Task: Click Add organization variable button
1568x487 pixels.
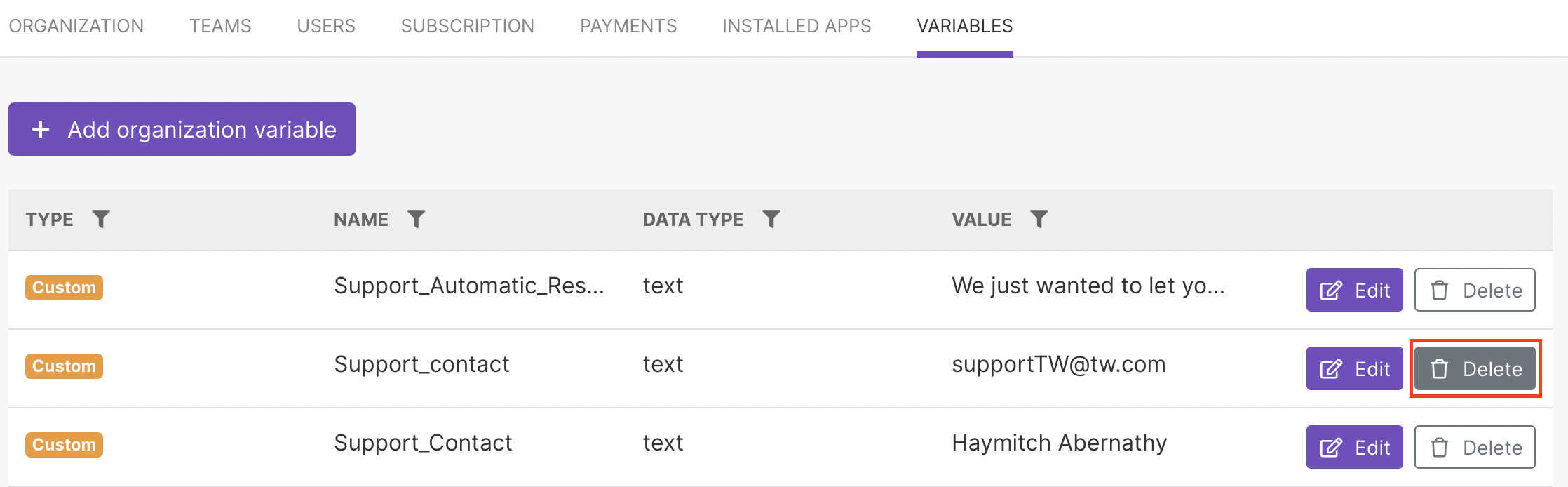Action: (x=182, y=129)
